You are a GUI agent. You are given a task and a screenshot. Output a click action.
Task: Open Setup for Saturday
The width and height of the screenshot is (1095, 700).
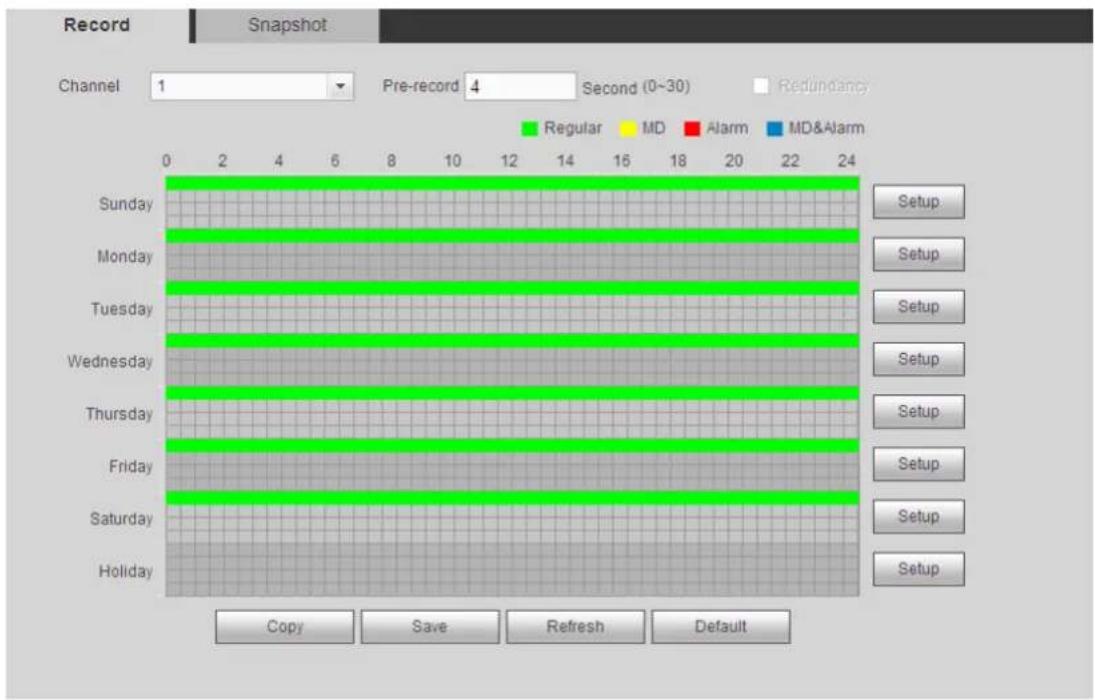(918, 516)
